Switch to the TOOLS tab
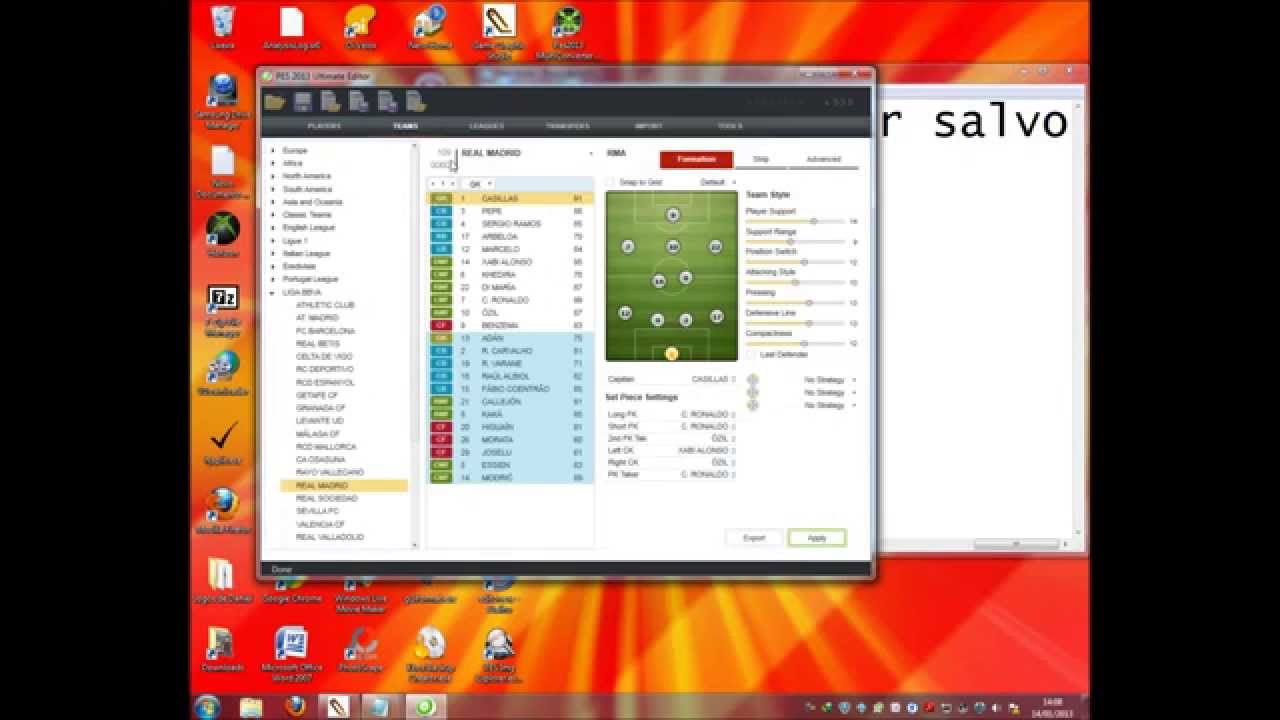Image resolution: width=1280 pixels, height=720 pixels. [x=730, y=126]
